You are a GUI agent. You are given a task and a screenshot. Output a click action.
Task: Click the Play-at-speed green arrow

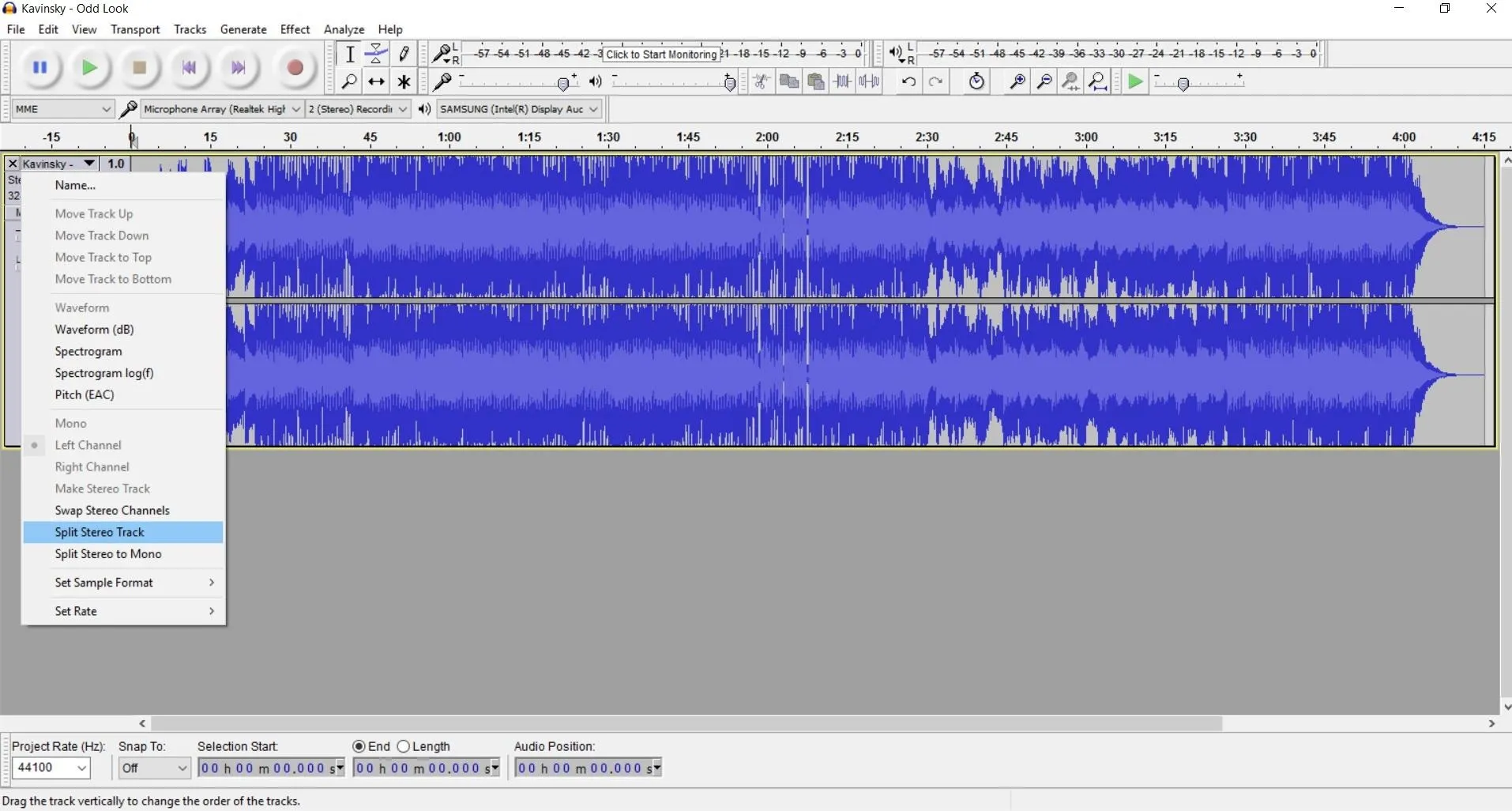pos(1136,81)
